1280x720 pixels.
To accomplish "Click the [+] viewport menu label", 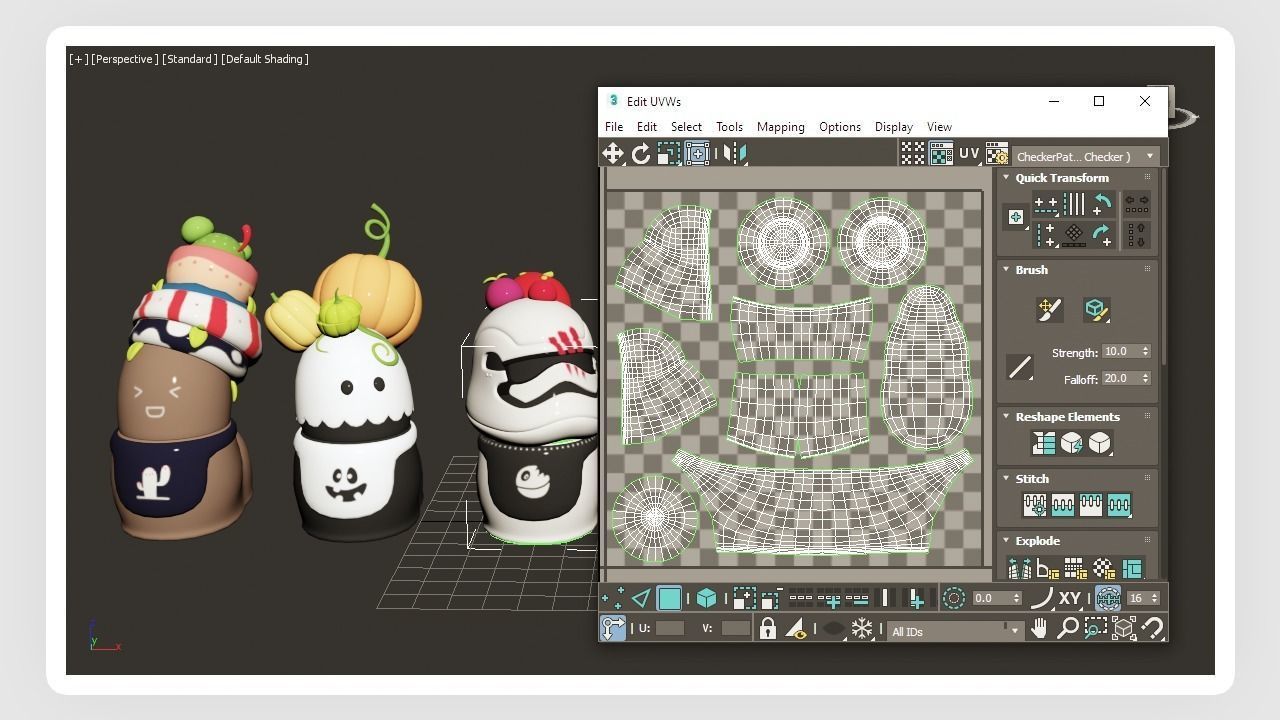I will (x=78, y=59).
